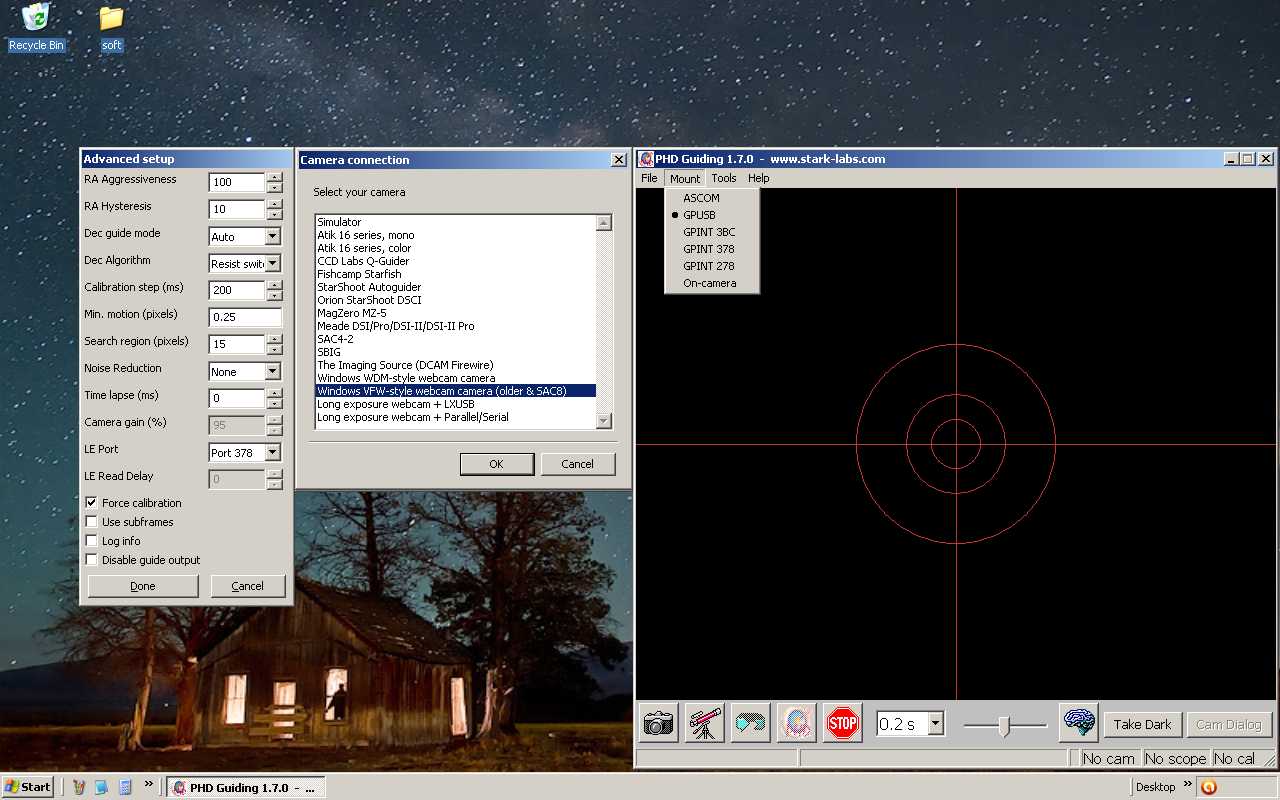
Task: Click the PHD Guiding title bar icon
Action: click(646, 159)
